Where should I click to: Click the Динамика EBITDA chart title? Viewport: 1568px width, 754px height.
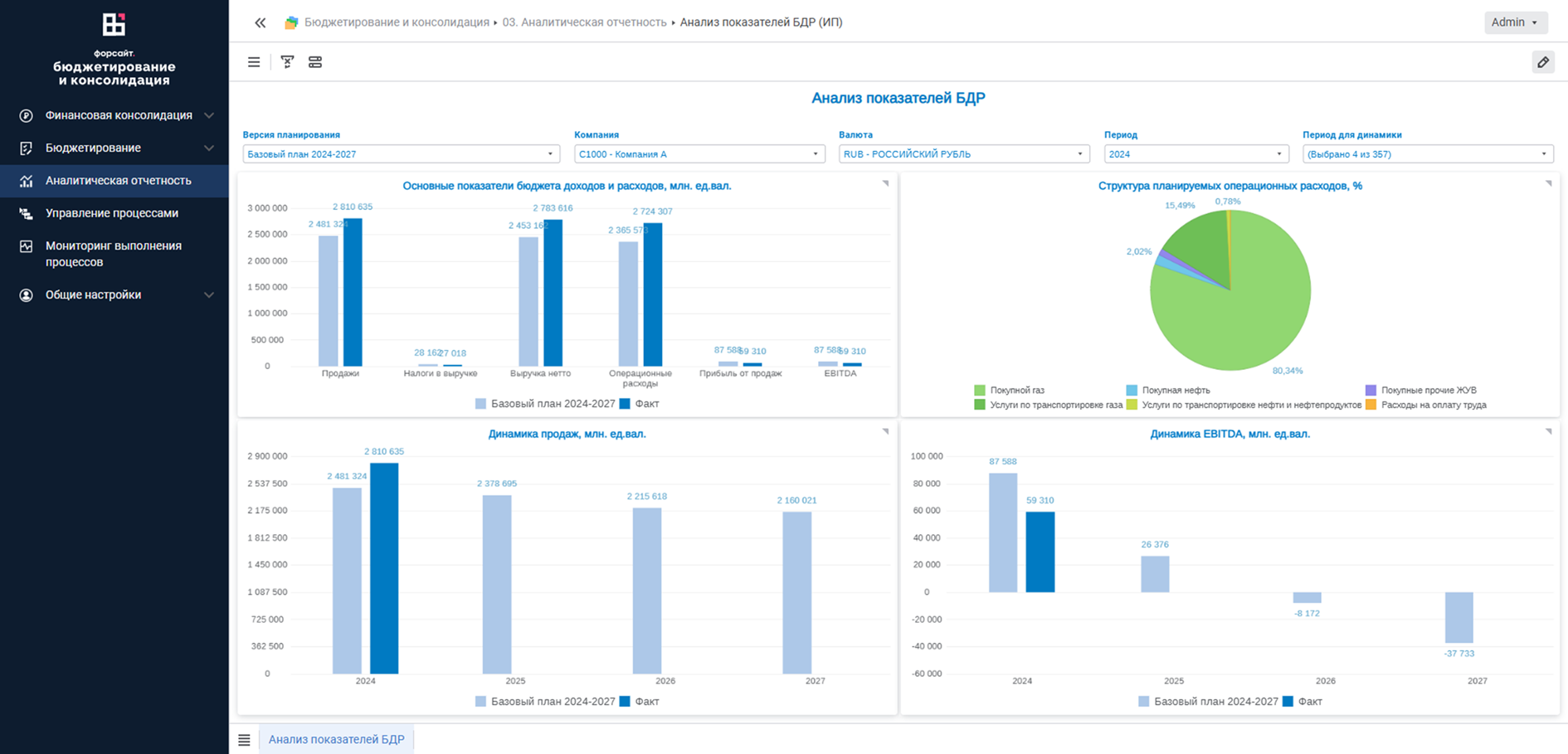coord(1230,434)
